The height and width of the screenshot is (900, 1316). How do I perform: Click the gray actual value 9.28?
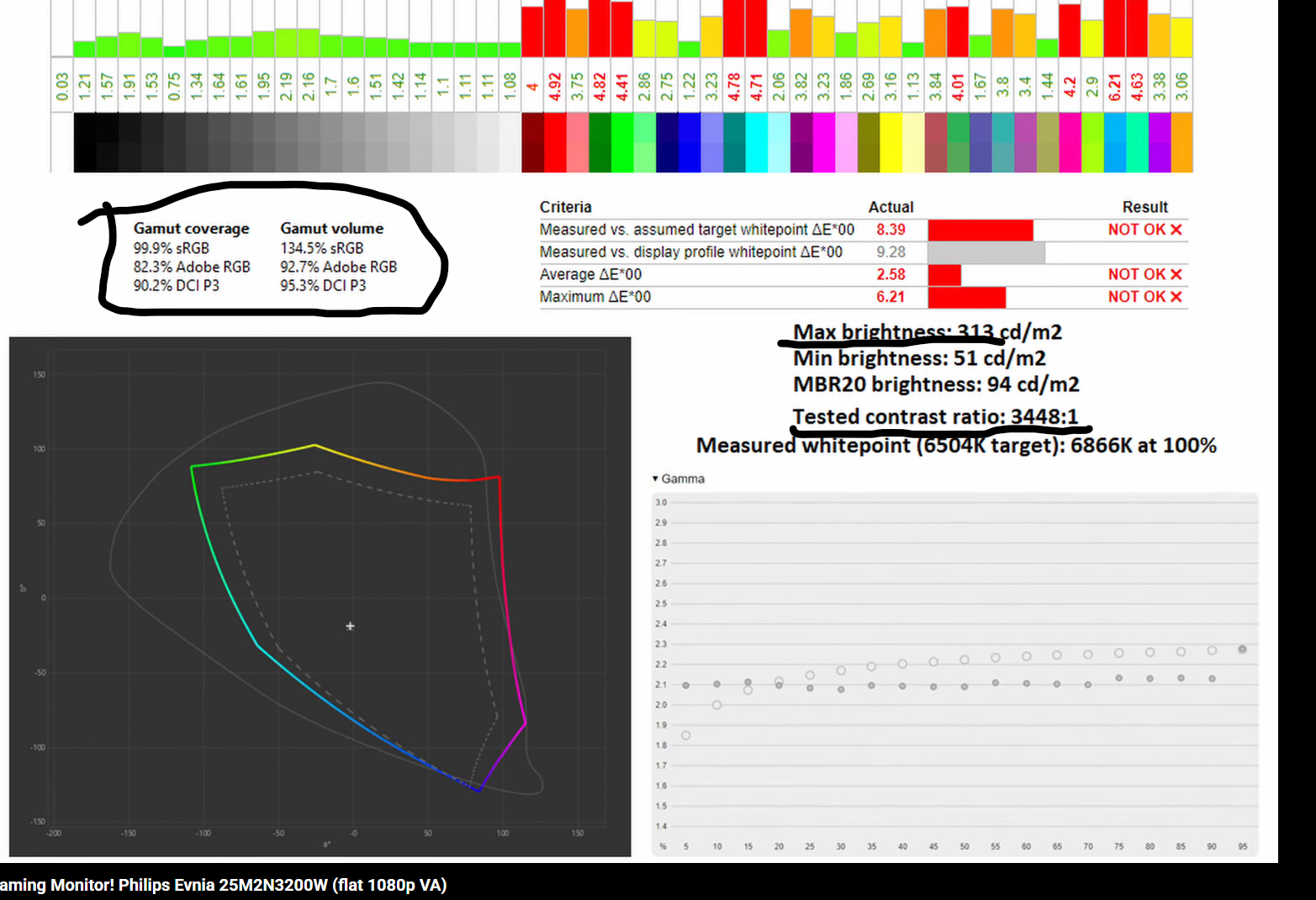(891, 251)
